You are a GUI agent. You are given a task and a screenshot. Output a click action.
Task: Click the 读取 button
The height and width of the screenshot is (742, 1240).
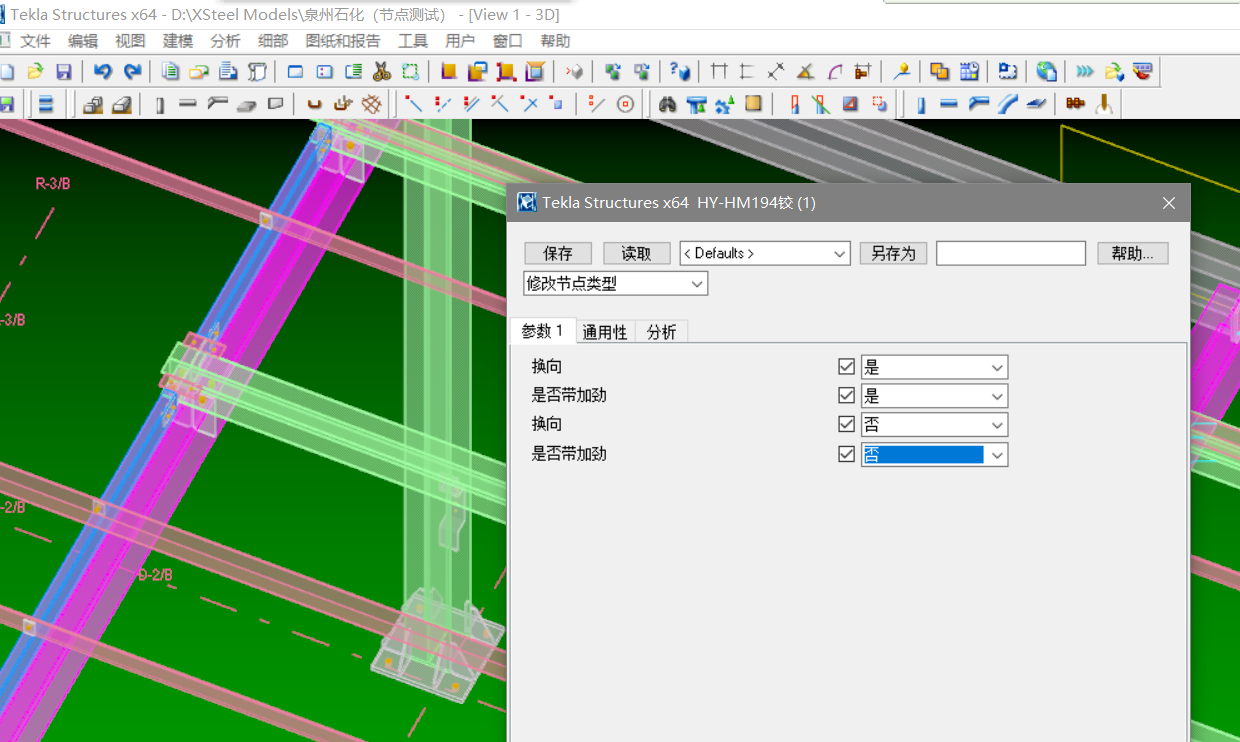[x=636, y=253]
